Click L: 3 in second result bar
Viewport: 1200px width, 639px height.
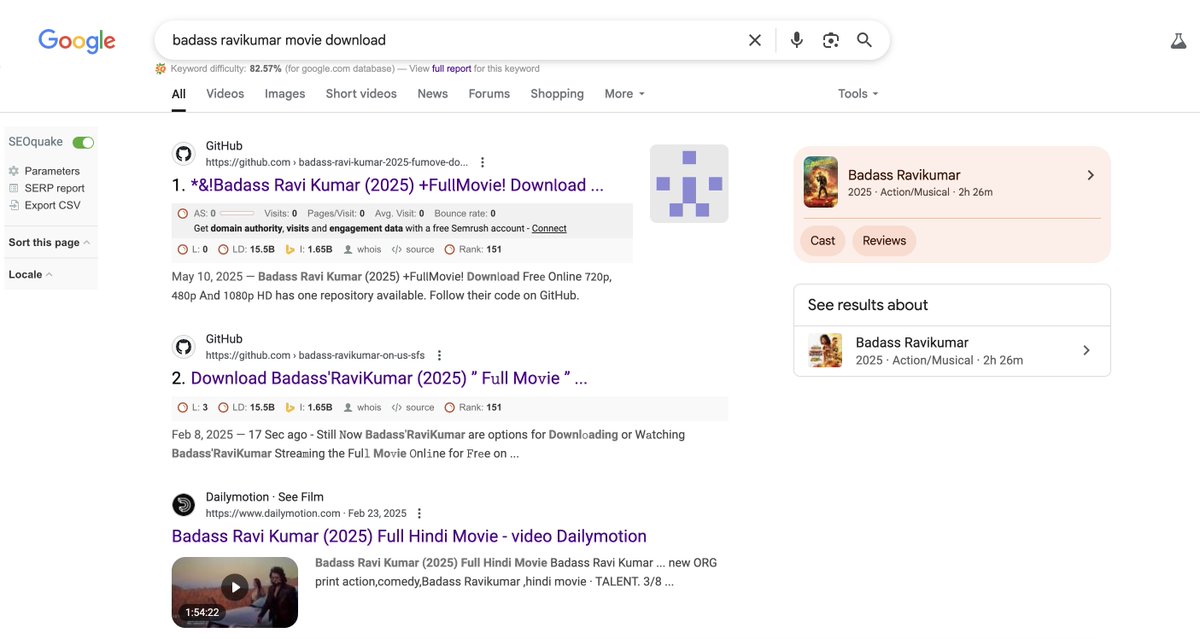click(x=192, y=408)
